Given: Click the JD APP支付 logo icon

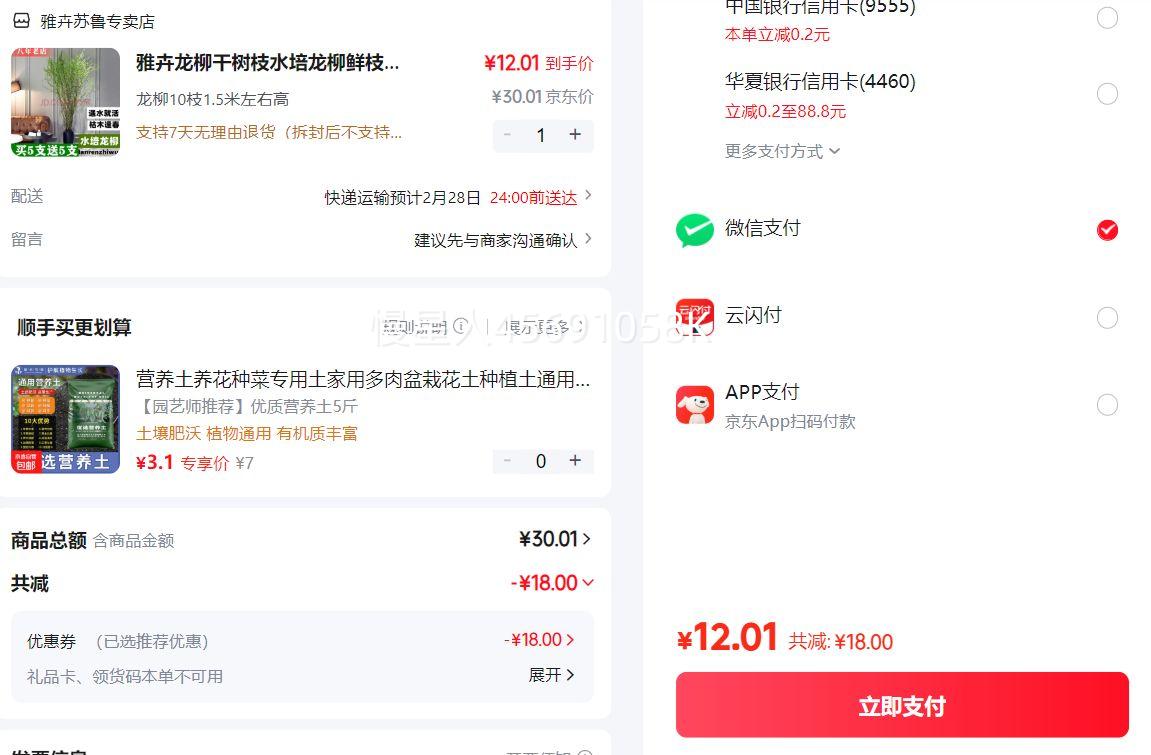Looking at the screenshot, I should [x=694, y=405].
